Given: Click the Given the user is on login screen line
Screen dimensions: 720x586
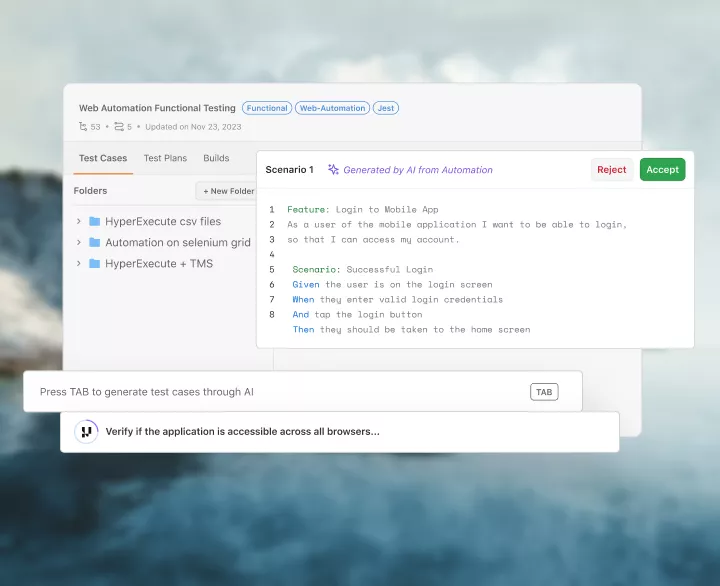Looking at the screenshot, I should [x=392, y=284].
